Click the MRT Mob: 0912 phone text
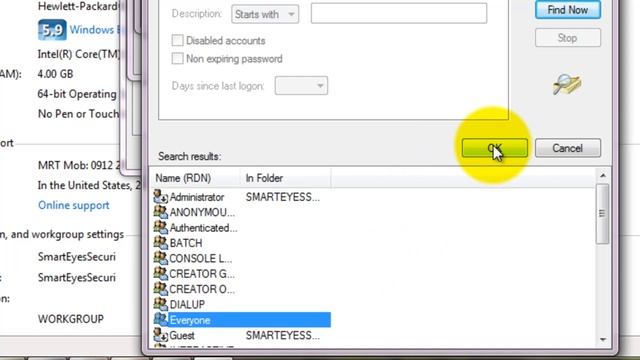The width and height of the screenshot is (640, 360). point(79,165)
